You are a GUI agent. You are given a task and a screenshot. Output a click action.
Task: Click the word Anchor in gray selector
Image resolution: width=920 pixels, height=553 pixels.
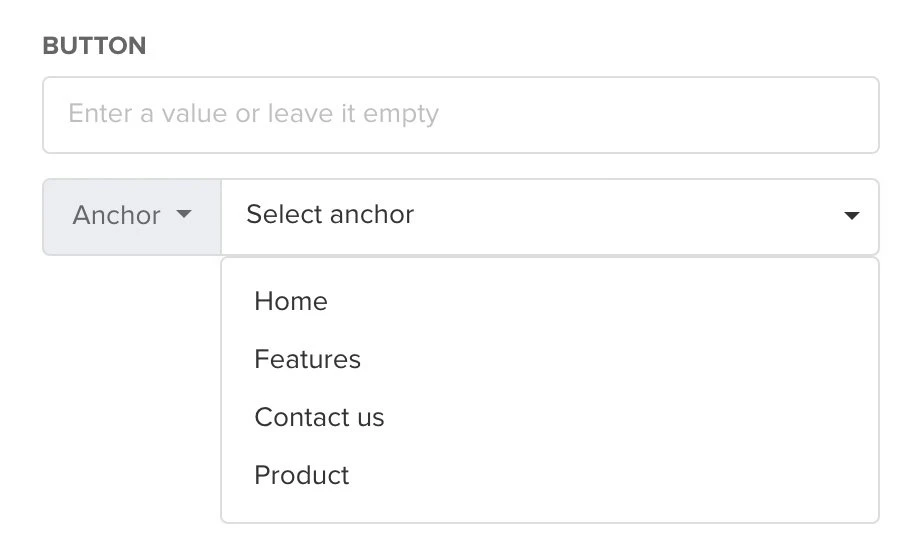click(116, 216)
